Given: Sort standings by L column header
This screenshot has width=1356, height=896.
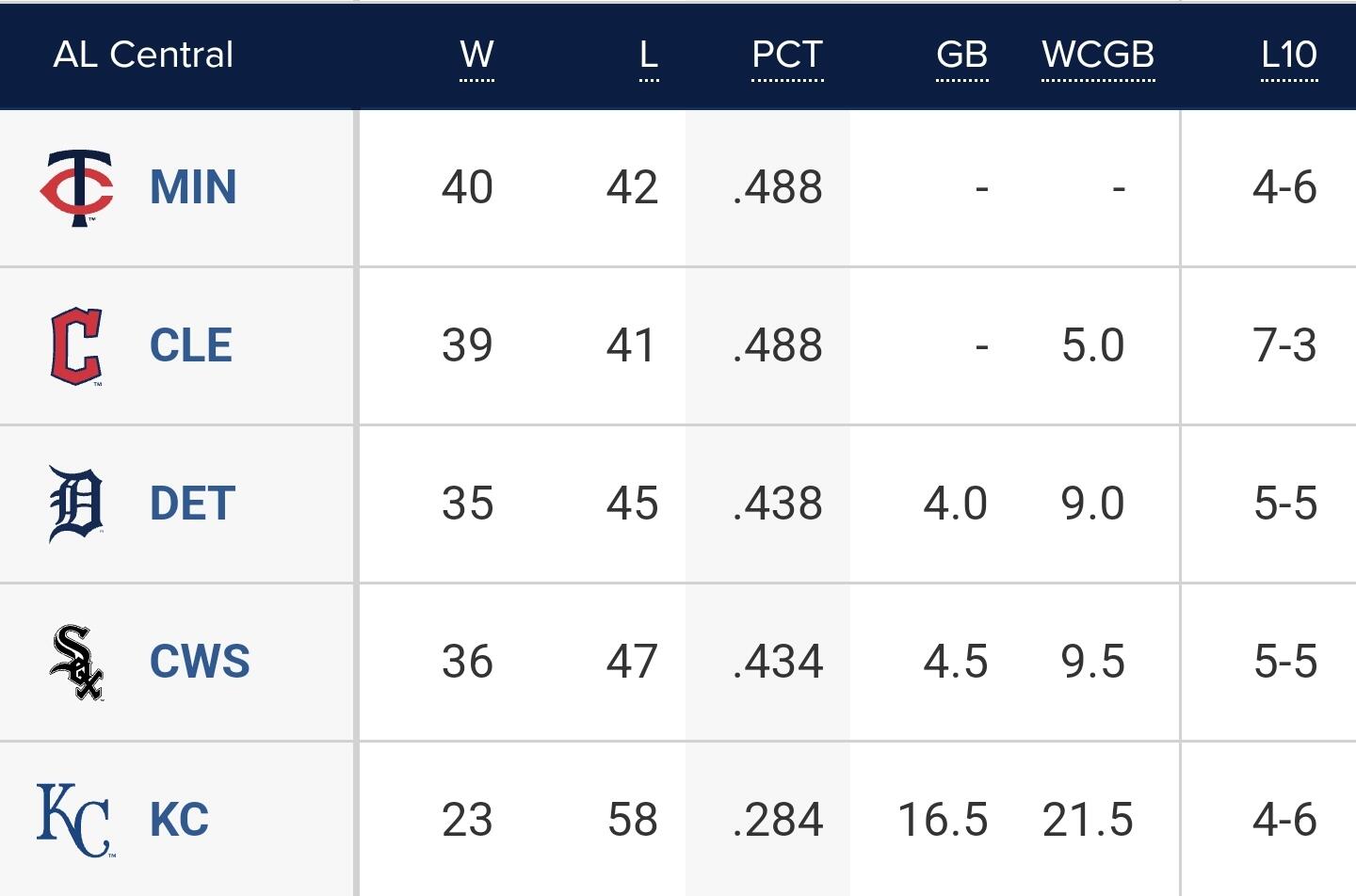Looking at the screenshot, I should [649, 55].
